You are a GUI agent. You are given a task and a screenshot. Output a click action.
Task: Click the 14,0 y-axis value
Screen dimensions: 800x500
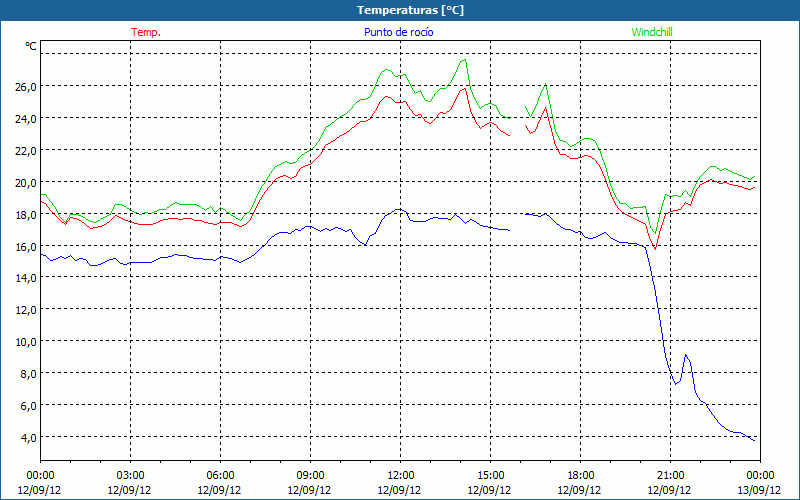tap(26, 278)
